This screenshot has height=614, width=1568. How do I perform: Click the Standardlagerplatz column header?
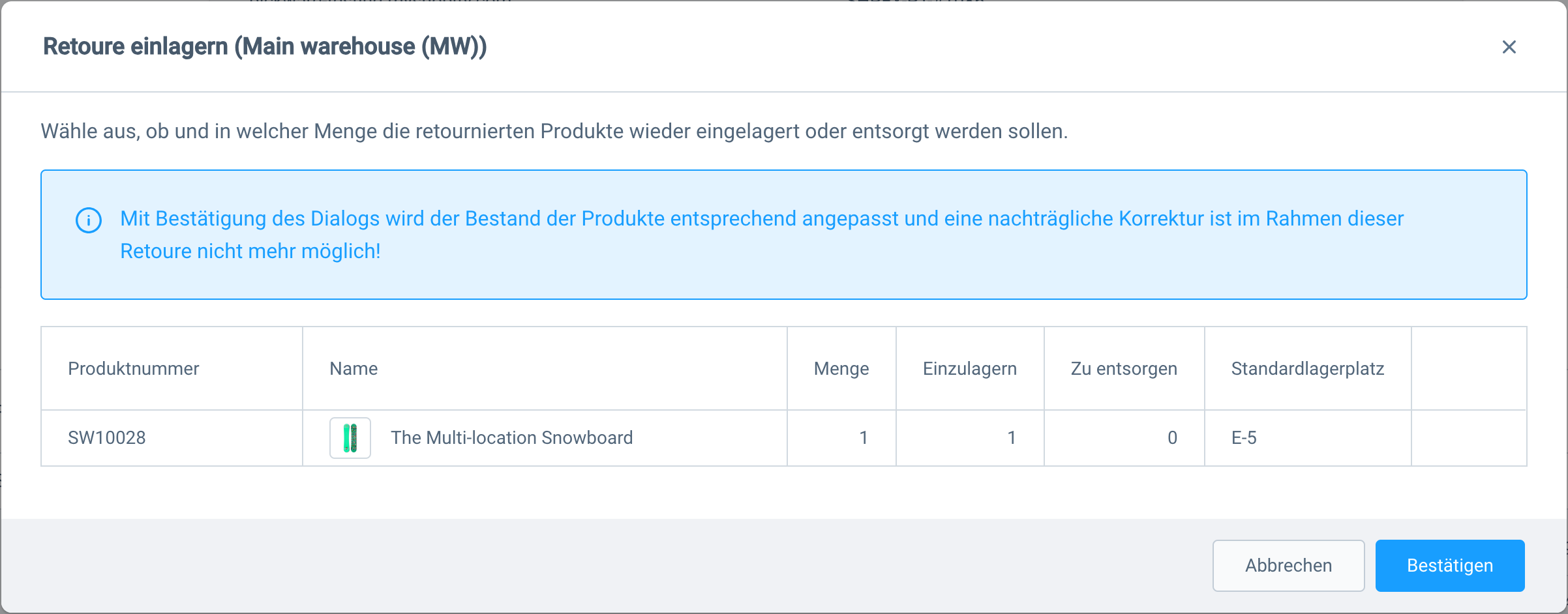point(1307,368)
